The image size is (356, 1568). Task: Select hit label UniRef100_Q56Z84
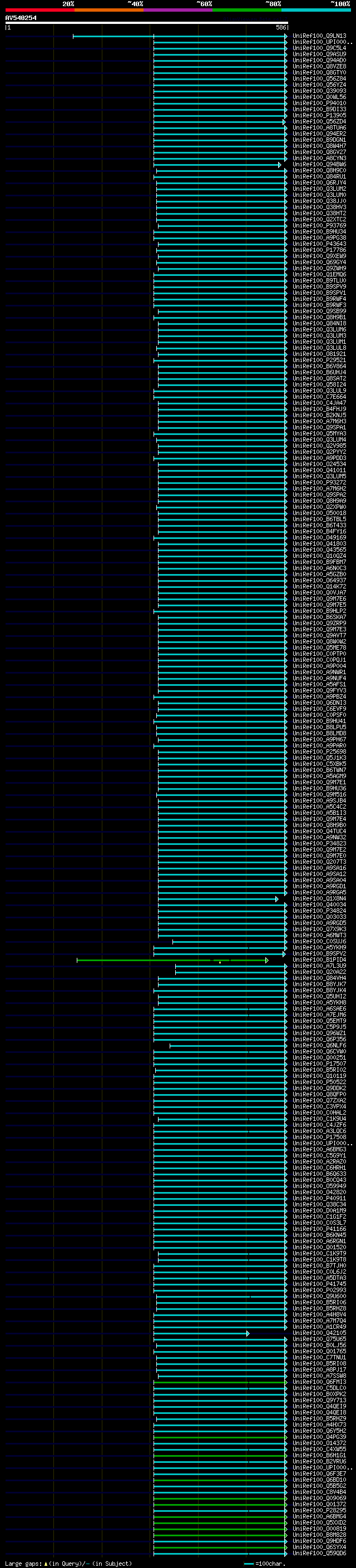tap(319, 78)
